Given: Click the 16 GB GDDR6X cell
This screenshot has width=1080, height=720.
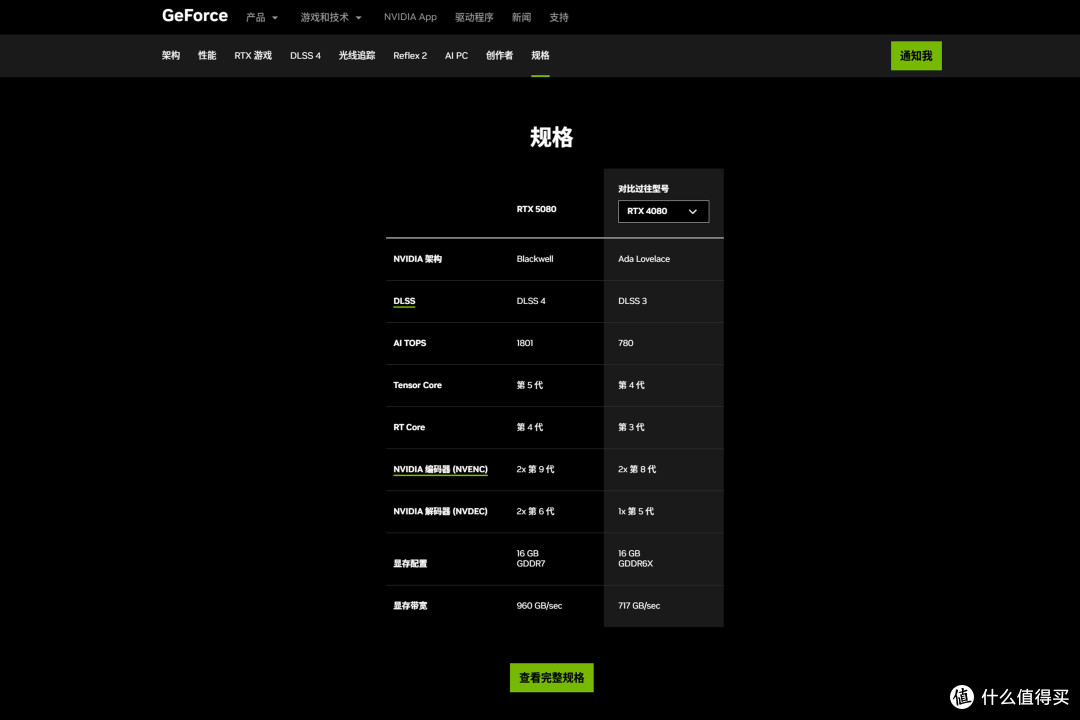Looking at the screenshot, I should (635, 558).
